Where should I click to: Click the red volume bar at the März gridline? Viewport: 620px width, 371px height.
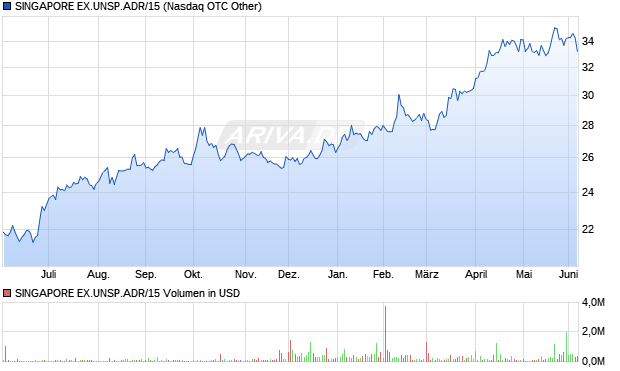pos(427,352)
